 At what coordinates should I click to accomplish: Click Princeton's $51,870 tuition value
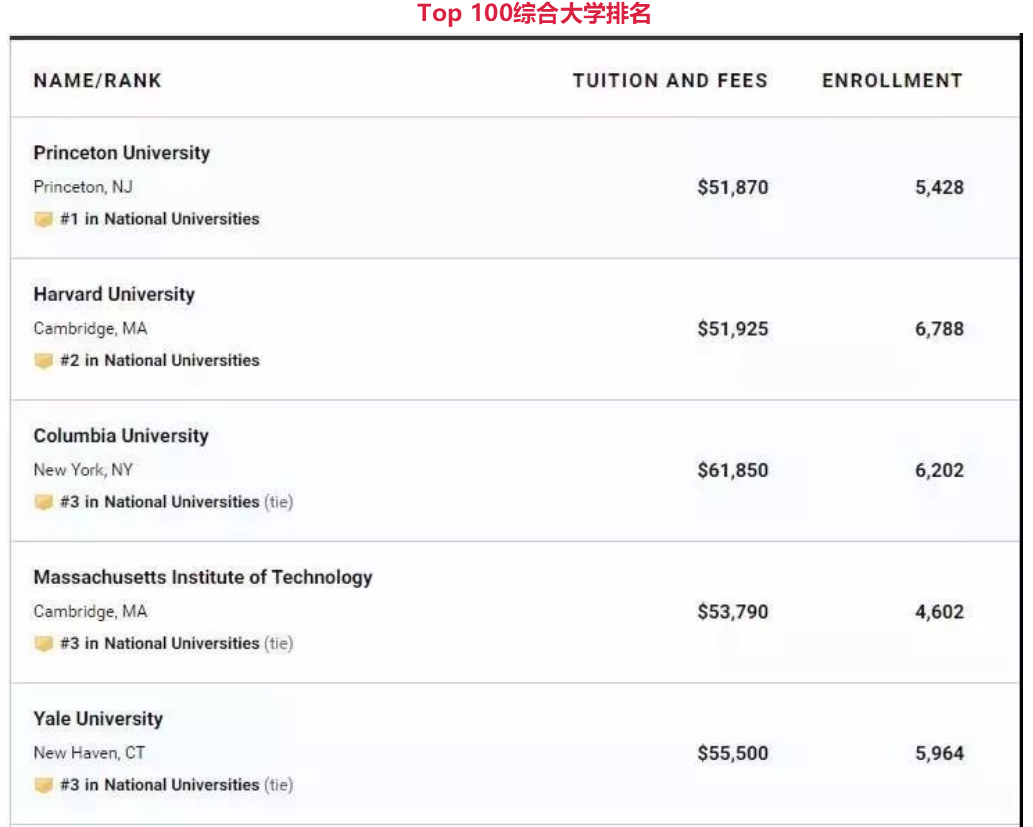[x=732, y=187]
